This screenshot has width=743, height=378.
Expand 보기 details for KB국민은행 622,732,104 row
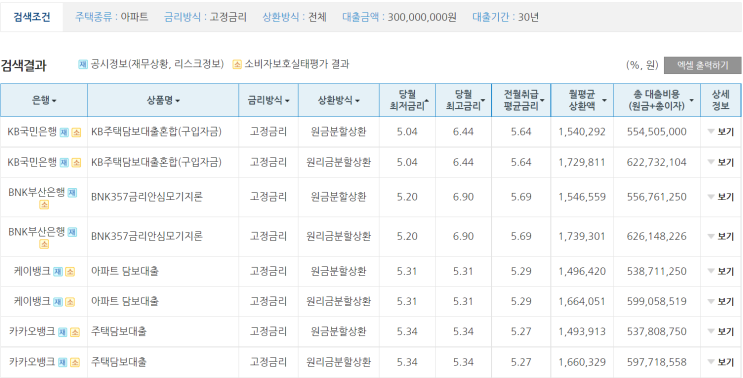pos(721,162)
